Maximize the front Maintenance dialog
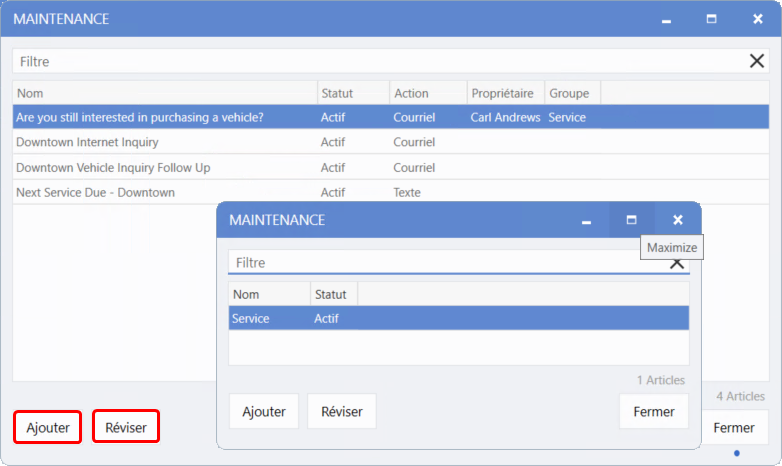 [631, 220]
